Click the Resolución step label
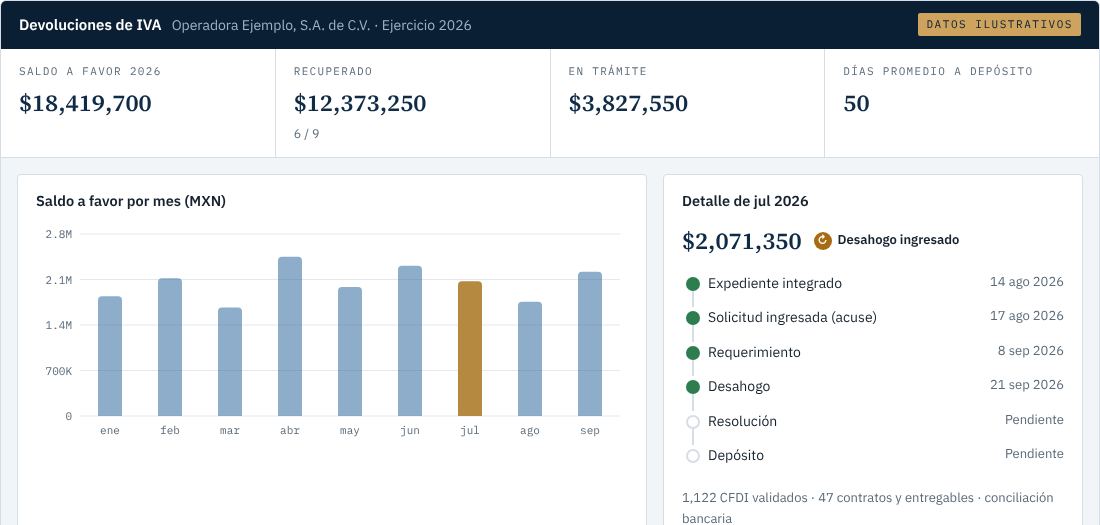This screenshot has width=1100, height=525. 742,421
